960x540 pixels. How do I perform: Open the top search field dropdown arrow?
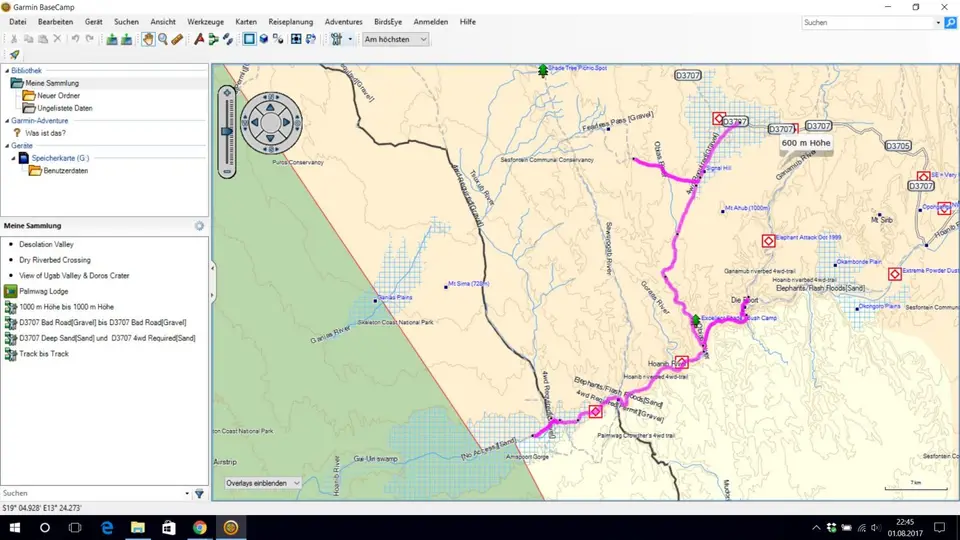click(938, 23)
